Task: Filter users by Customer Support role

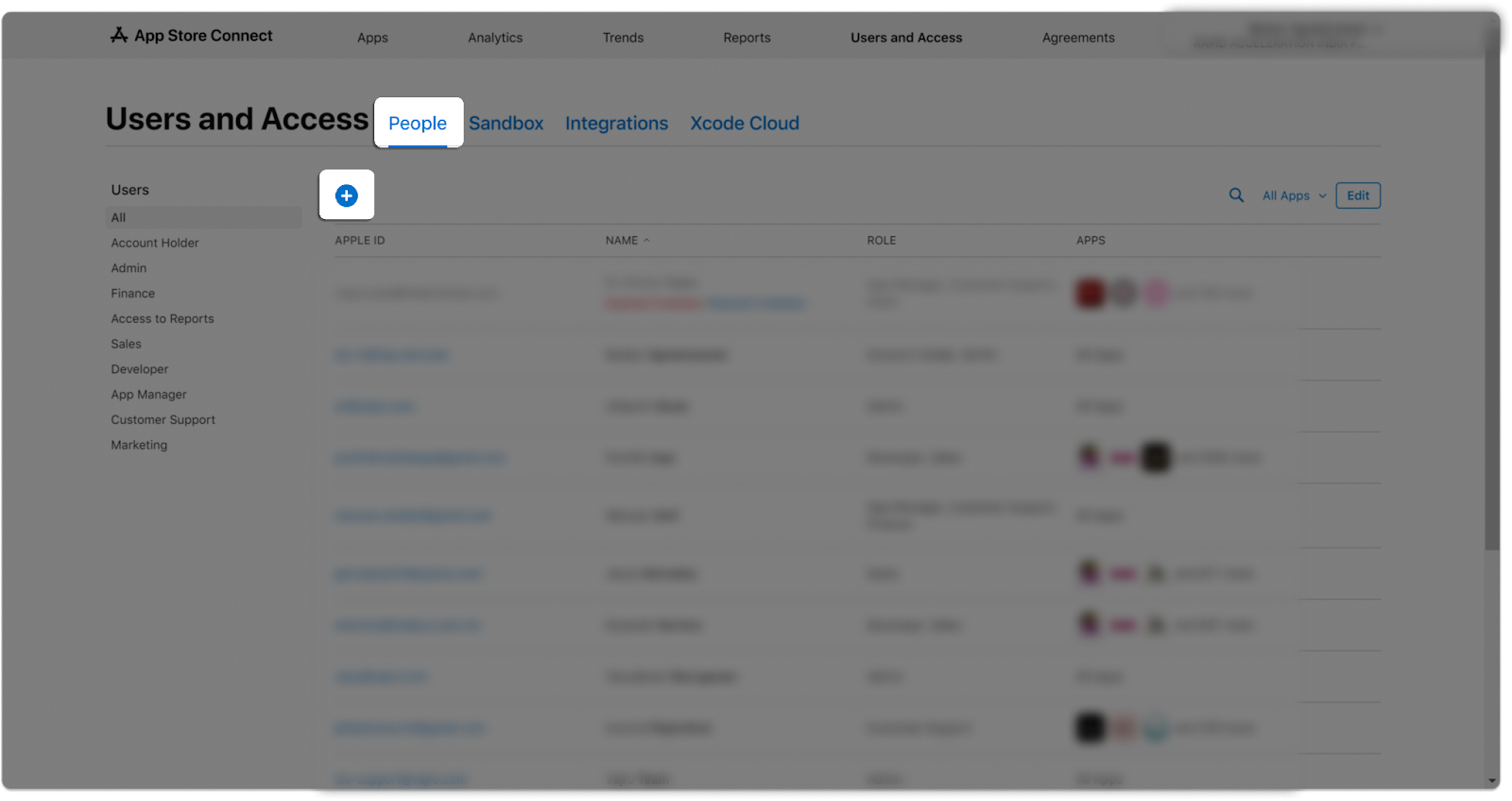Action: [163, 419]
